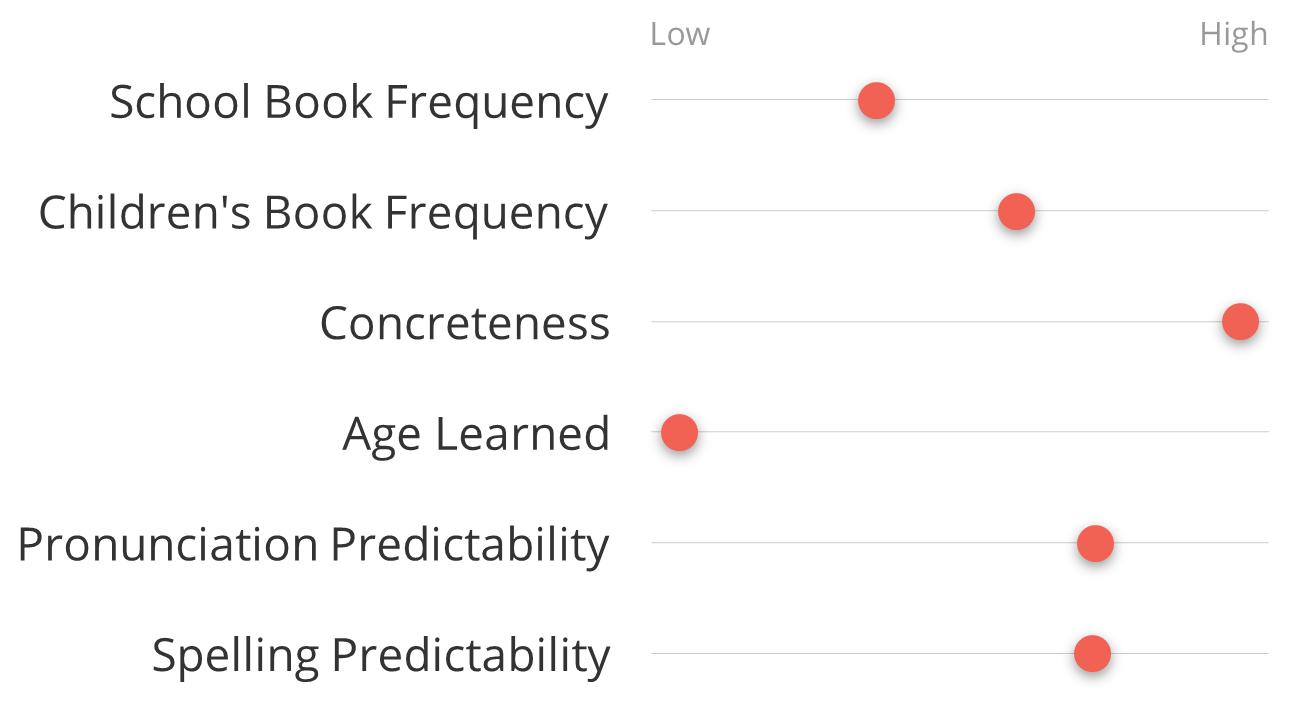
Task: Click the high end of the Spelling Predictability track
Action: point(1260,654)
